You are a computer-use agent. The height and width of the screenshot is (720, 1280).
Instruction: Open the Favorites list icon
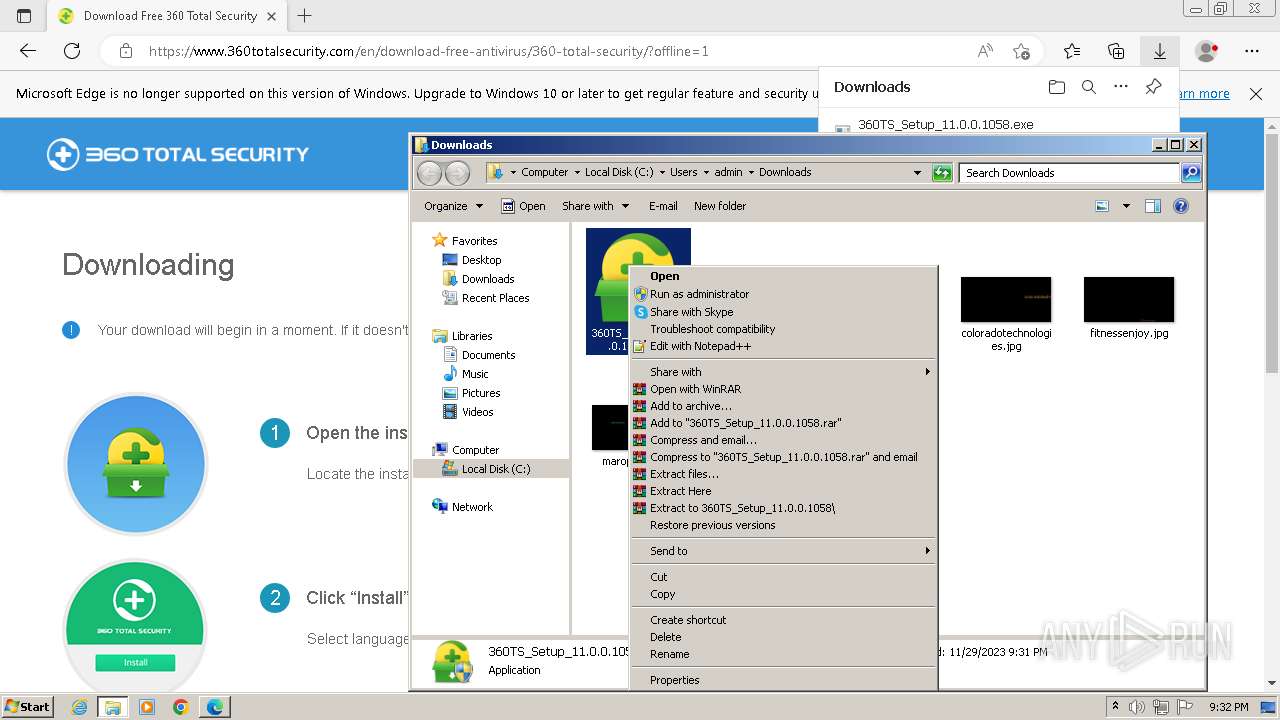pos(1072,51)
